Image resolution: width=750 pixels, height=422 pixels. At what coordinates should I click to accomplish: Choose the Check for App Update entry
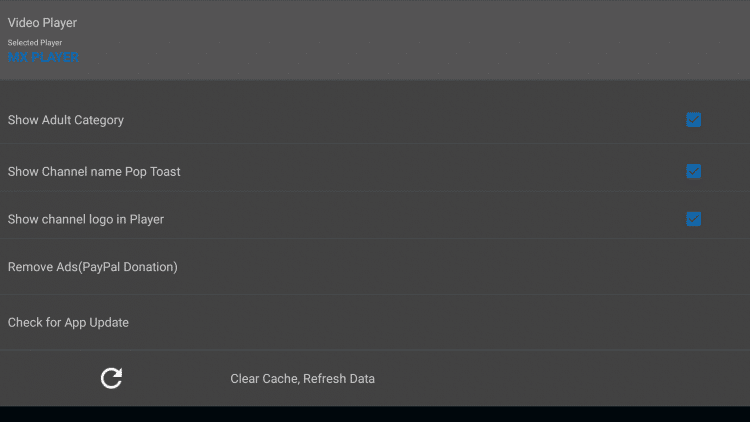(375, 322)
